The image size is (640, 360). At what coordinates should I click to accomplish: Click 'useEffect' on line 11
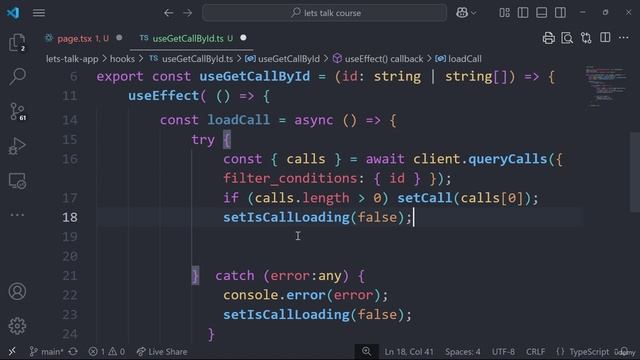tap(163, 96)
